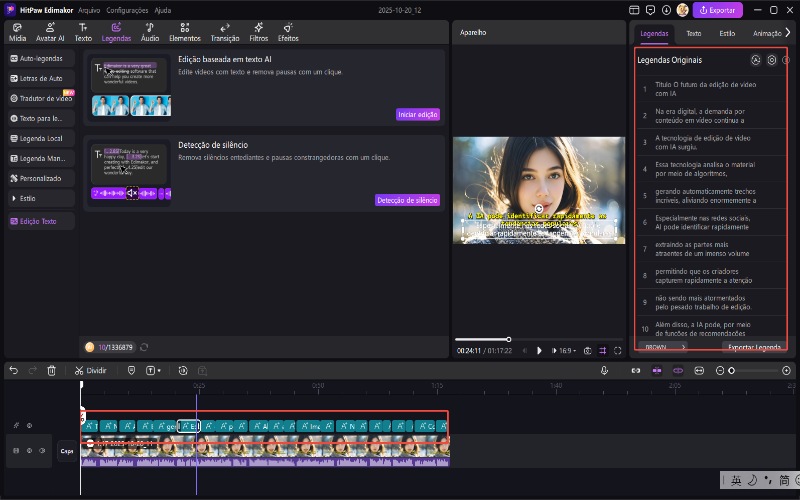Open the Arquivo menu
Viewport: 800px width, 500px height.
click(89, 10)
